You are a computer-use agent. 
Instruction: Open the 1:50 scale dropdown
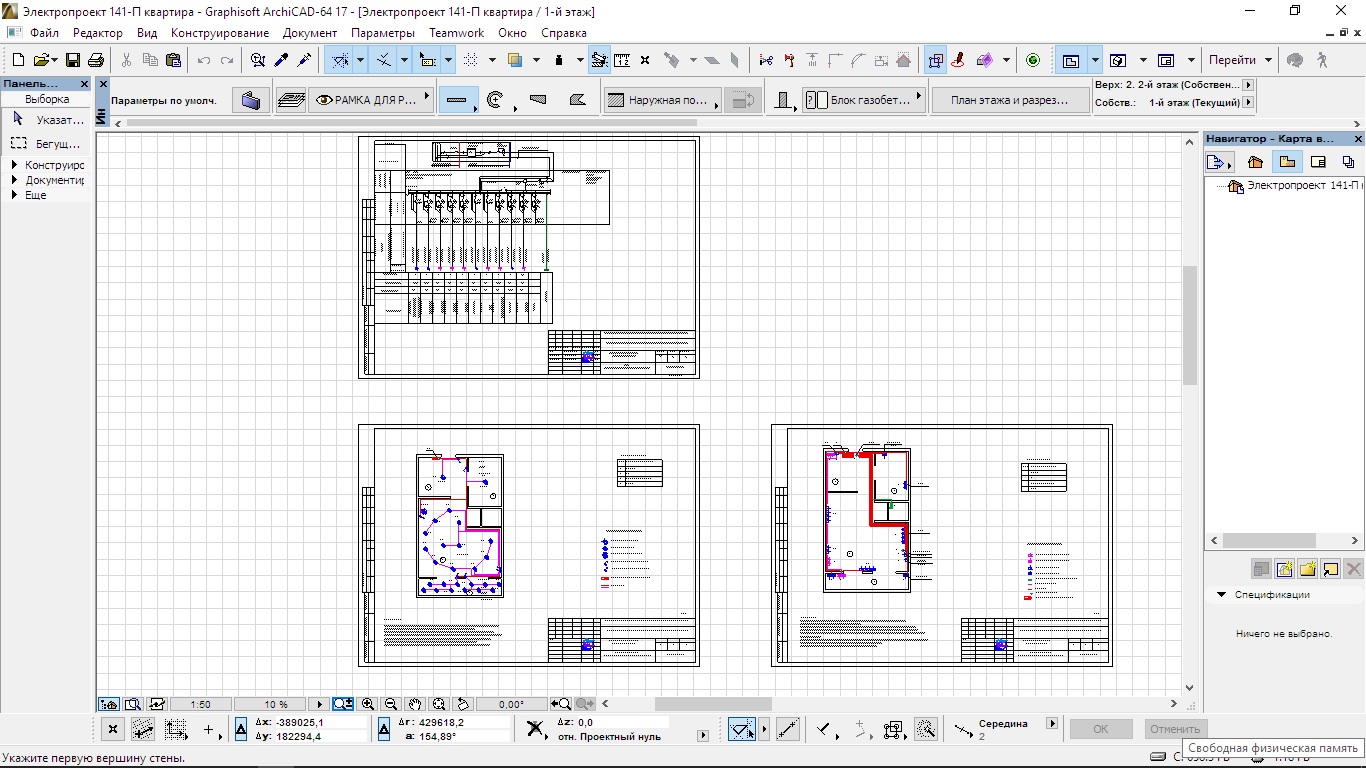[x=200, y=704]
